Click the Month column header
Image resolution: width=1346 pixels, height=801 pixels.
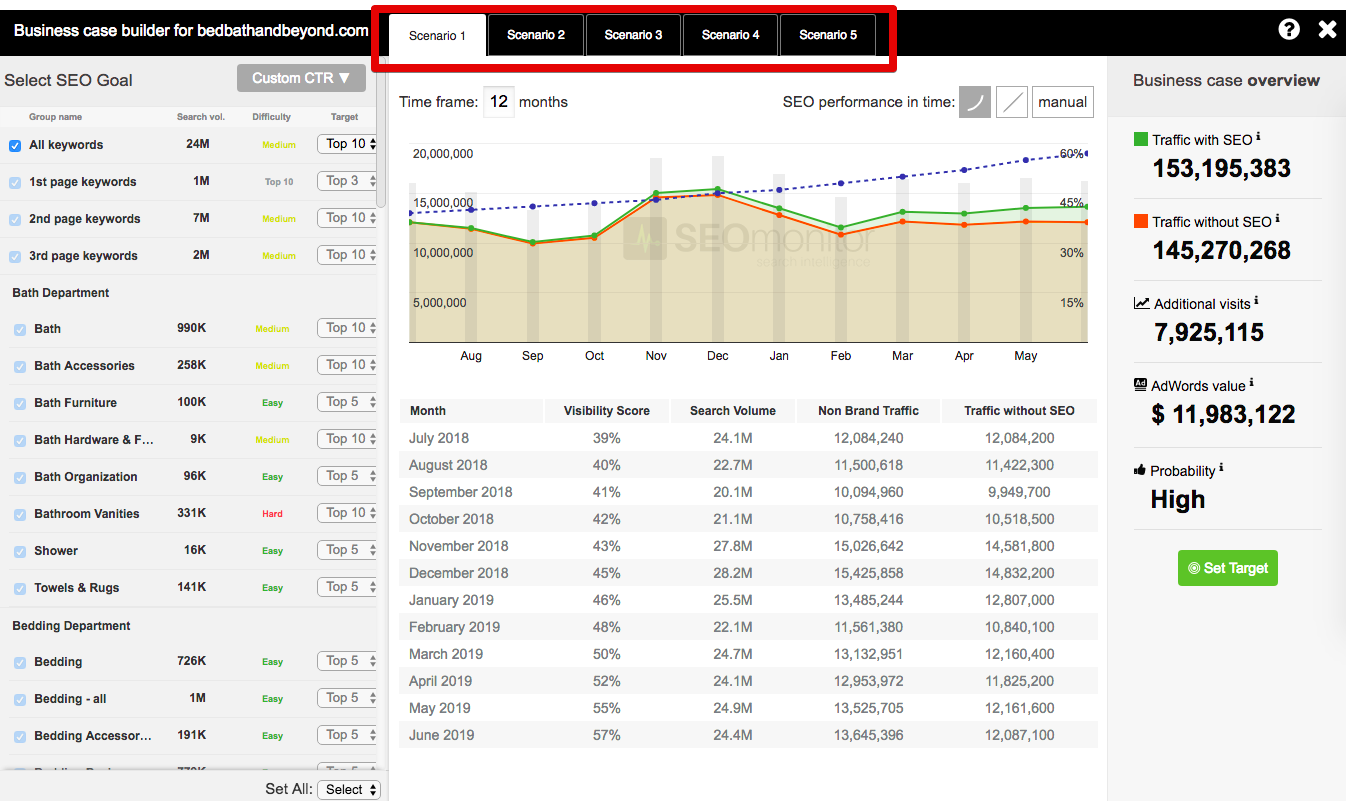coord(470,411)
